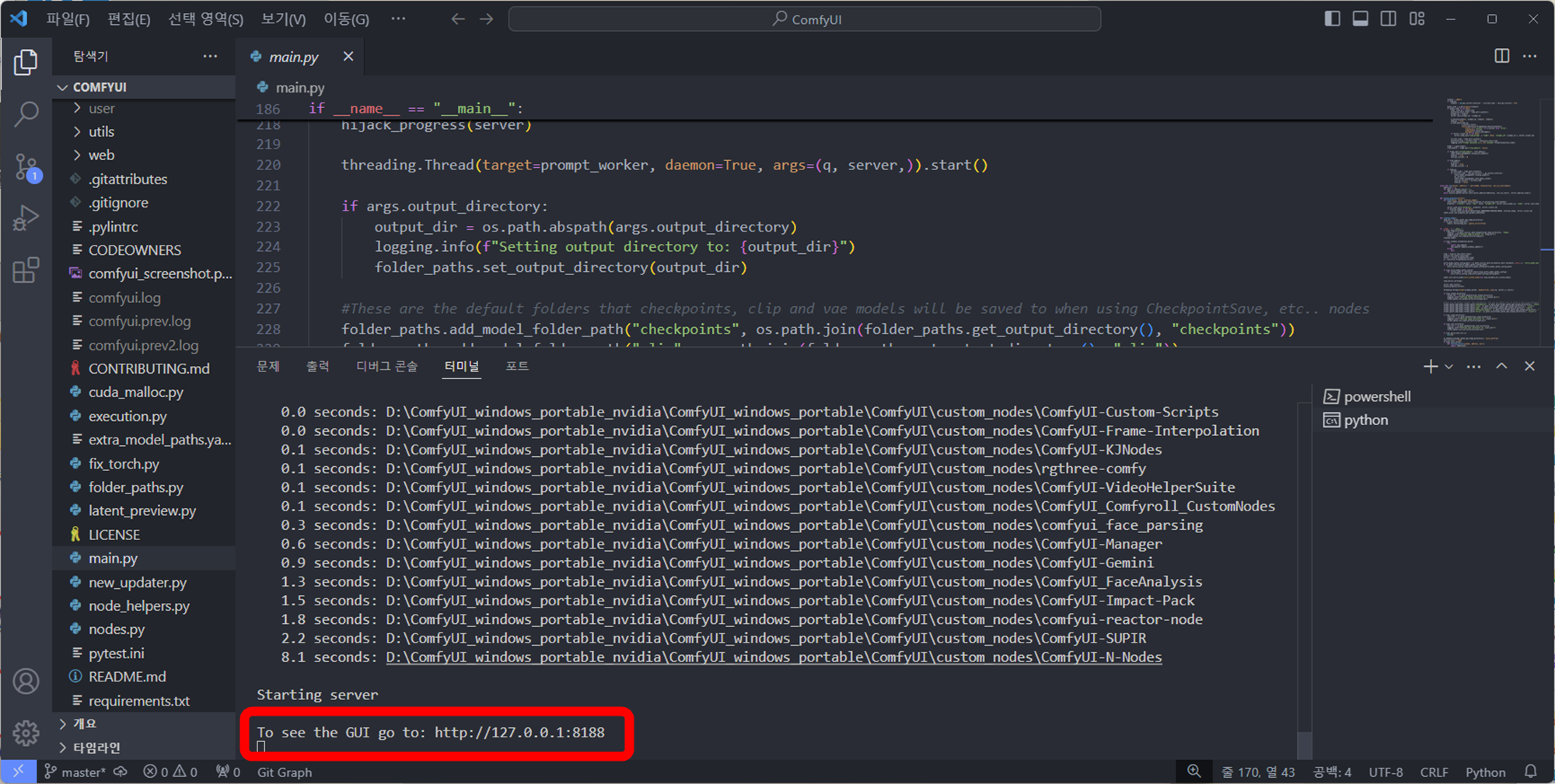Open the customize layout icon
This screenshot has width=1555, height=784.
coord(1417,19)
